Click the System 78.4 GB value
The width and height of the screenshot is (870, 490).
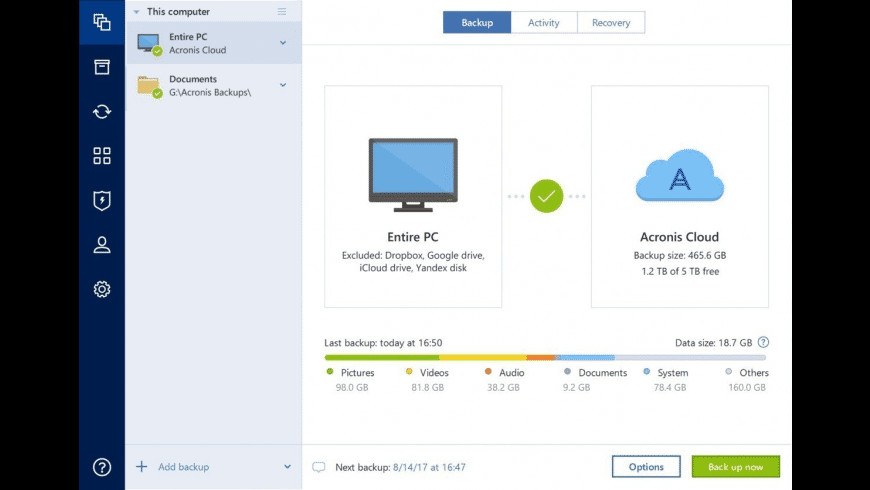click(670, 387)
